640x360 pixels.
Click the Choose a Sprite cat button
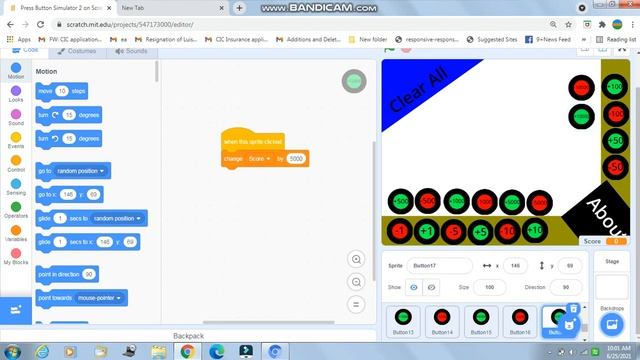569,325
